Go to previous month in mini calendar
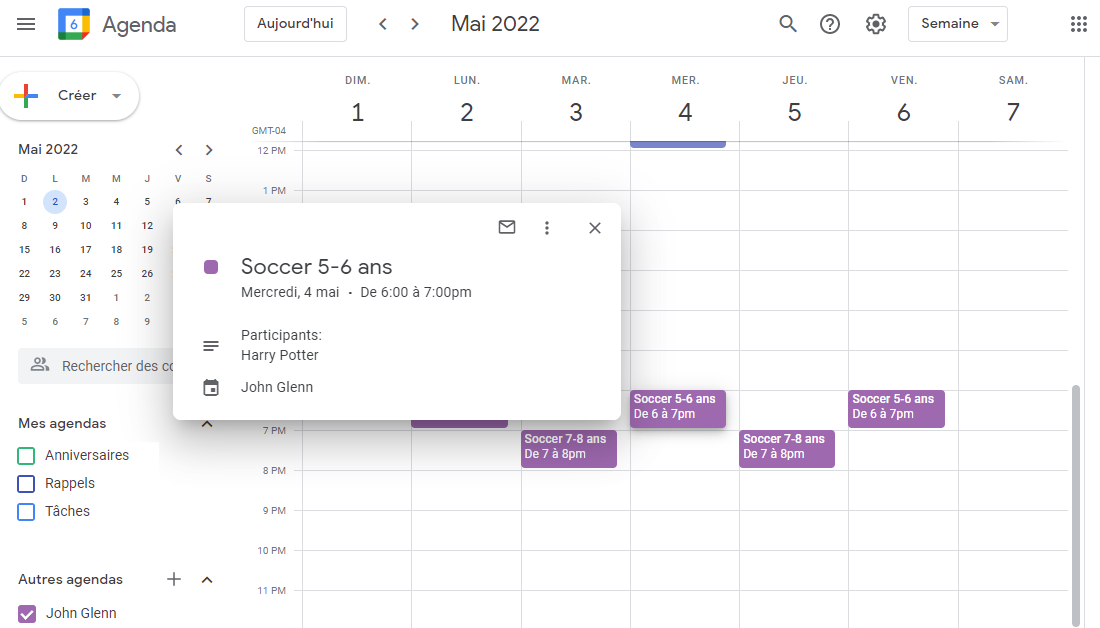This screenshot has width=1100, height=628. point(179,149)
